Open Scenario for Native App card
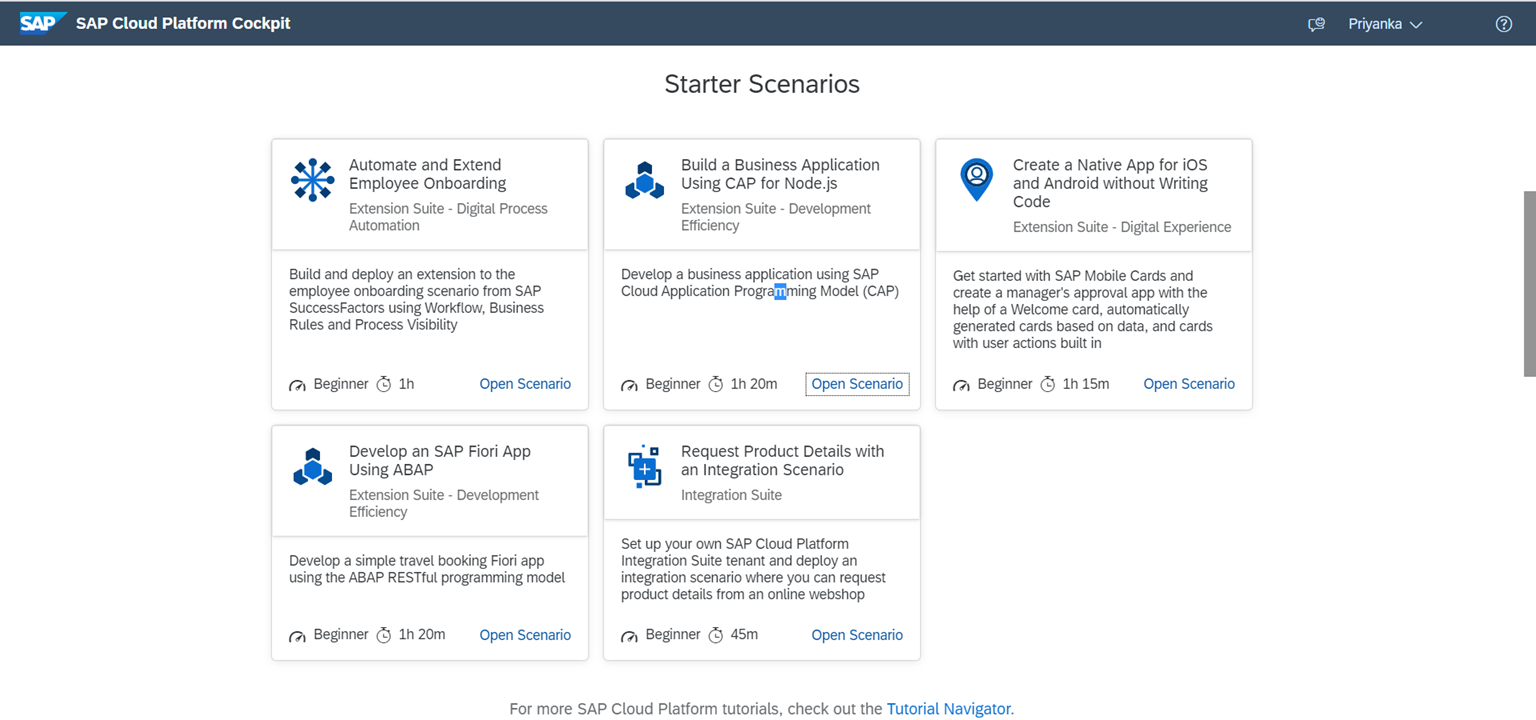1536x720 pixels. pyautogui.click(x=1189, y=384)
